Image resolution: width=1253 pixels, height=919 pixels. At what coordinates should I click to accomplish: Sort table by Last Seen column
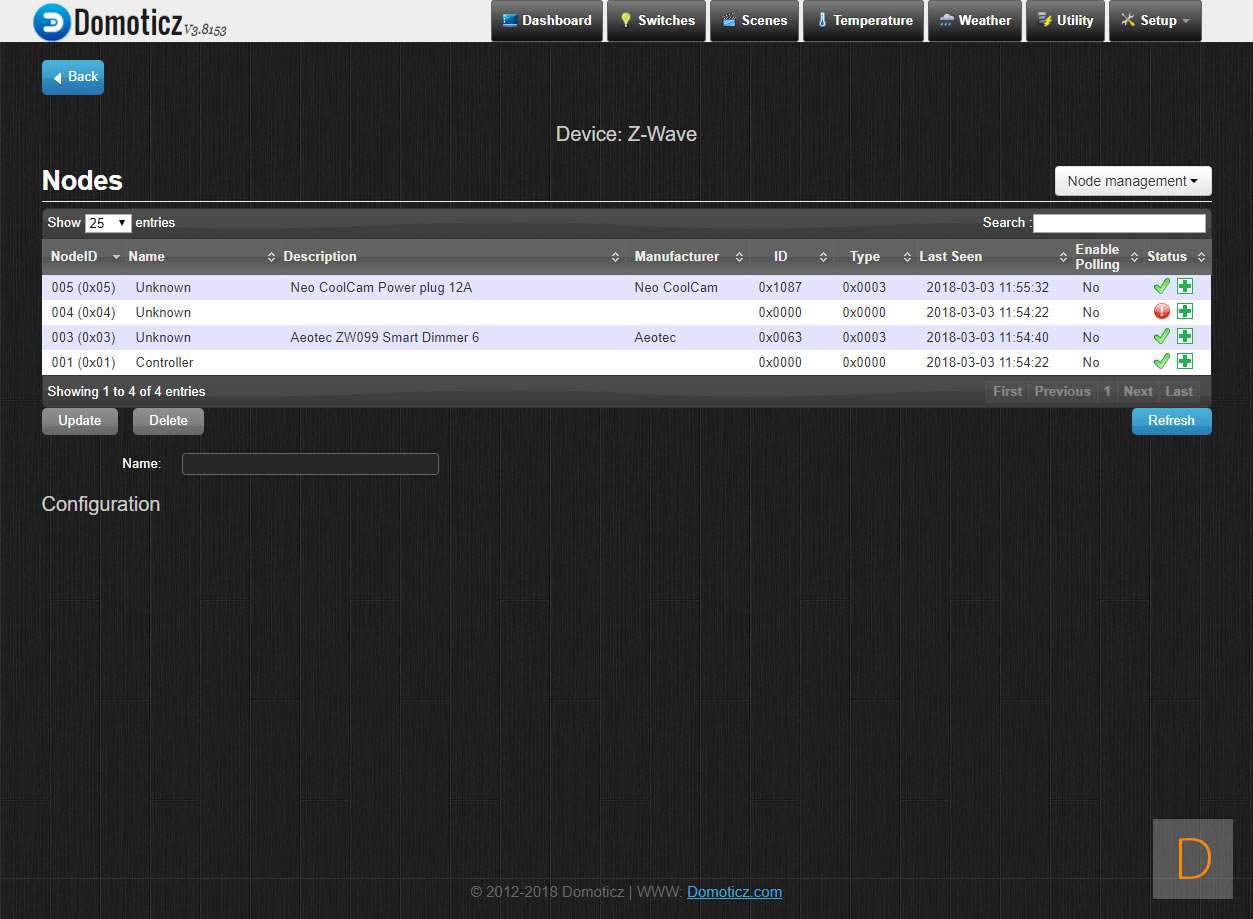pyautogui.click(x=950, y=257)
